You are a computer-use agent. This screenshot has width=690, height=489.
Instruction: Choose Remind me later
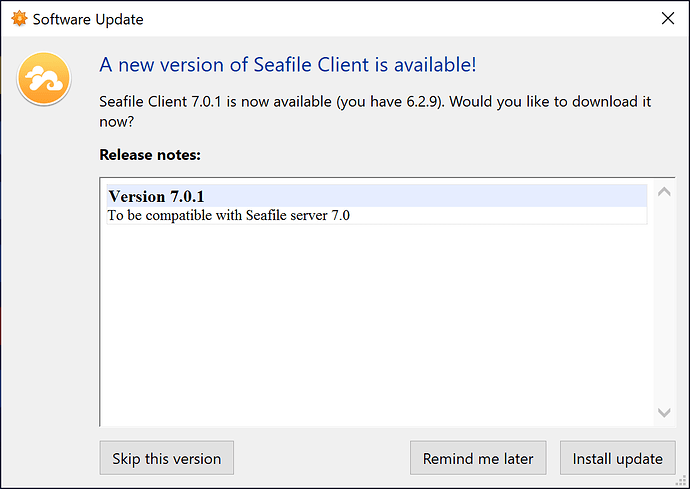[478, 459]
